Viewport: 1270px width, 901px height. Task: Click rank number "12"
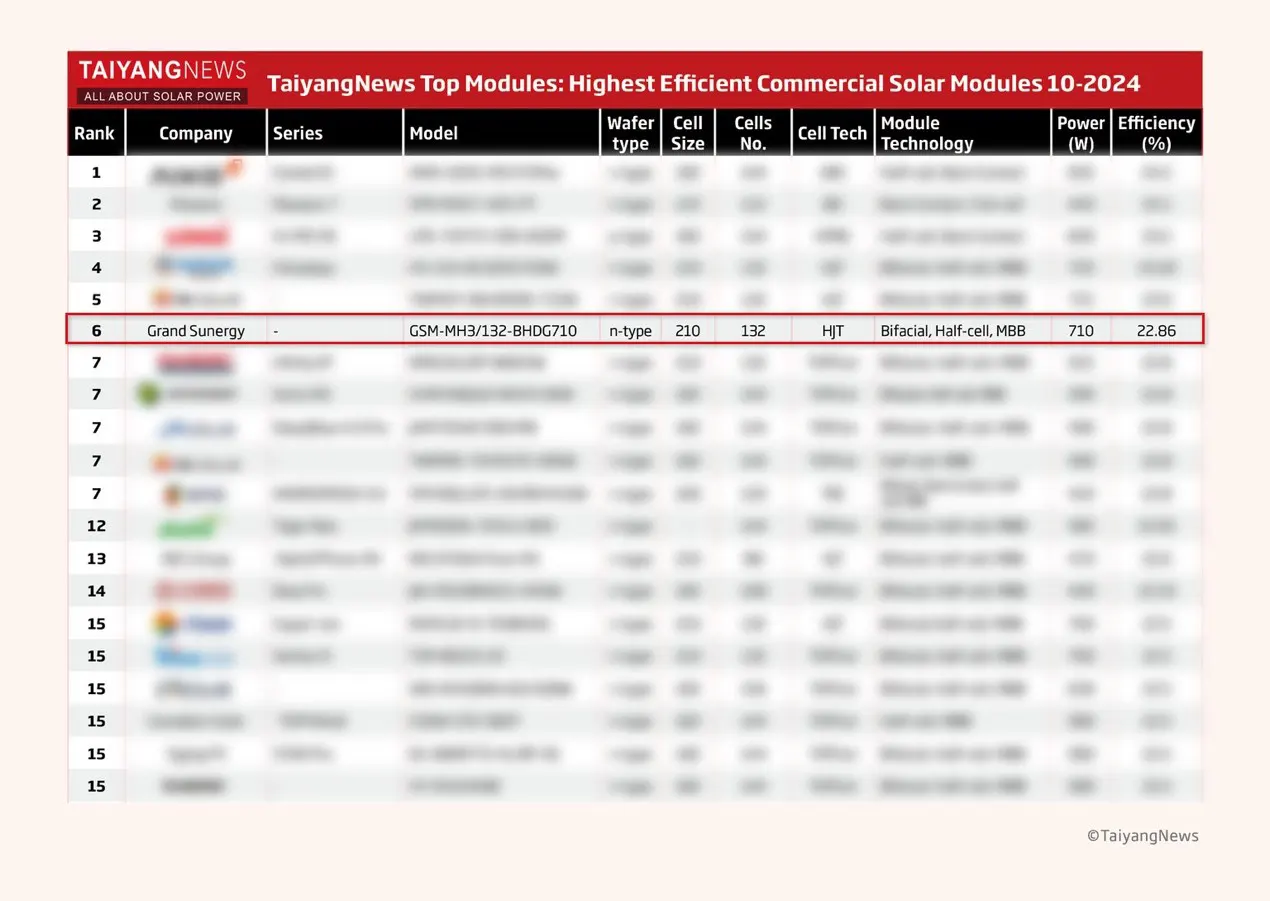click(96, 525)
